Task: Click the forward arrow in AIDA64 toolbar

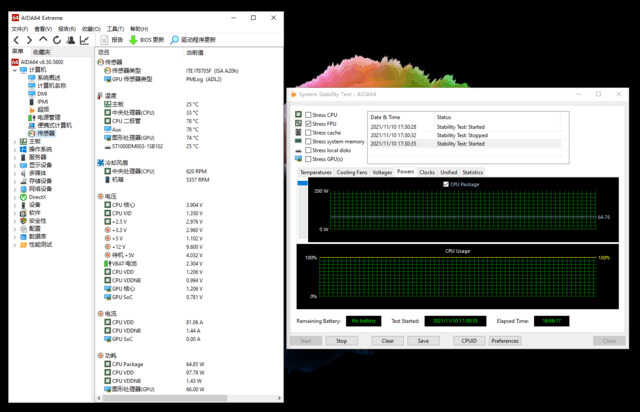Action: click(x=29, y=40)
